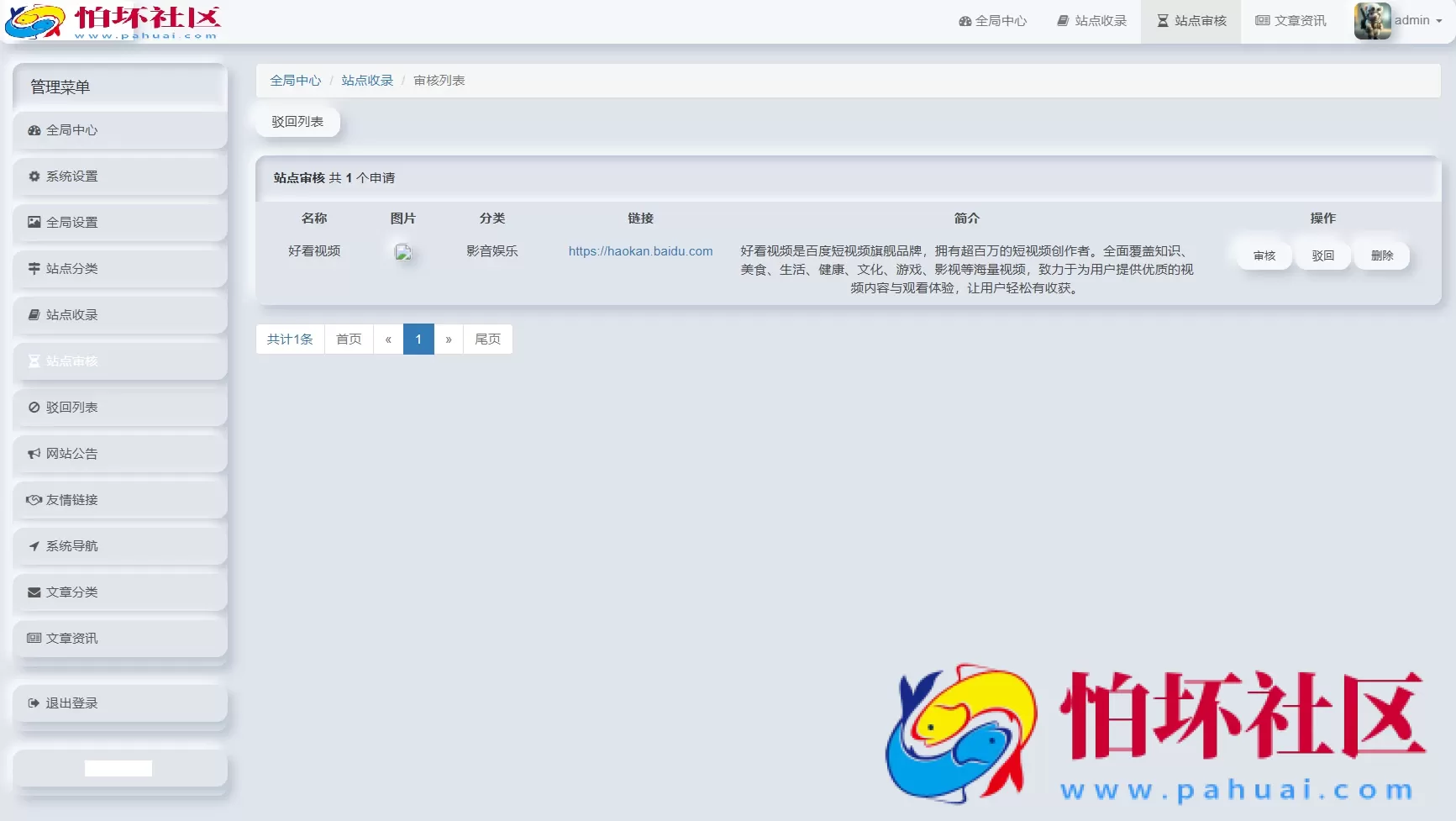1456x821 pixels.
Task: Click the 站点分类 icon in the sidebar
Action: point(34,268)
